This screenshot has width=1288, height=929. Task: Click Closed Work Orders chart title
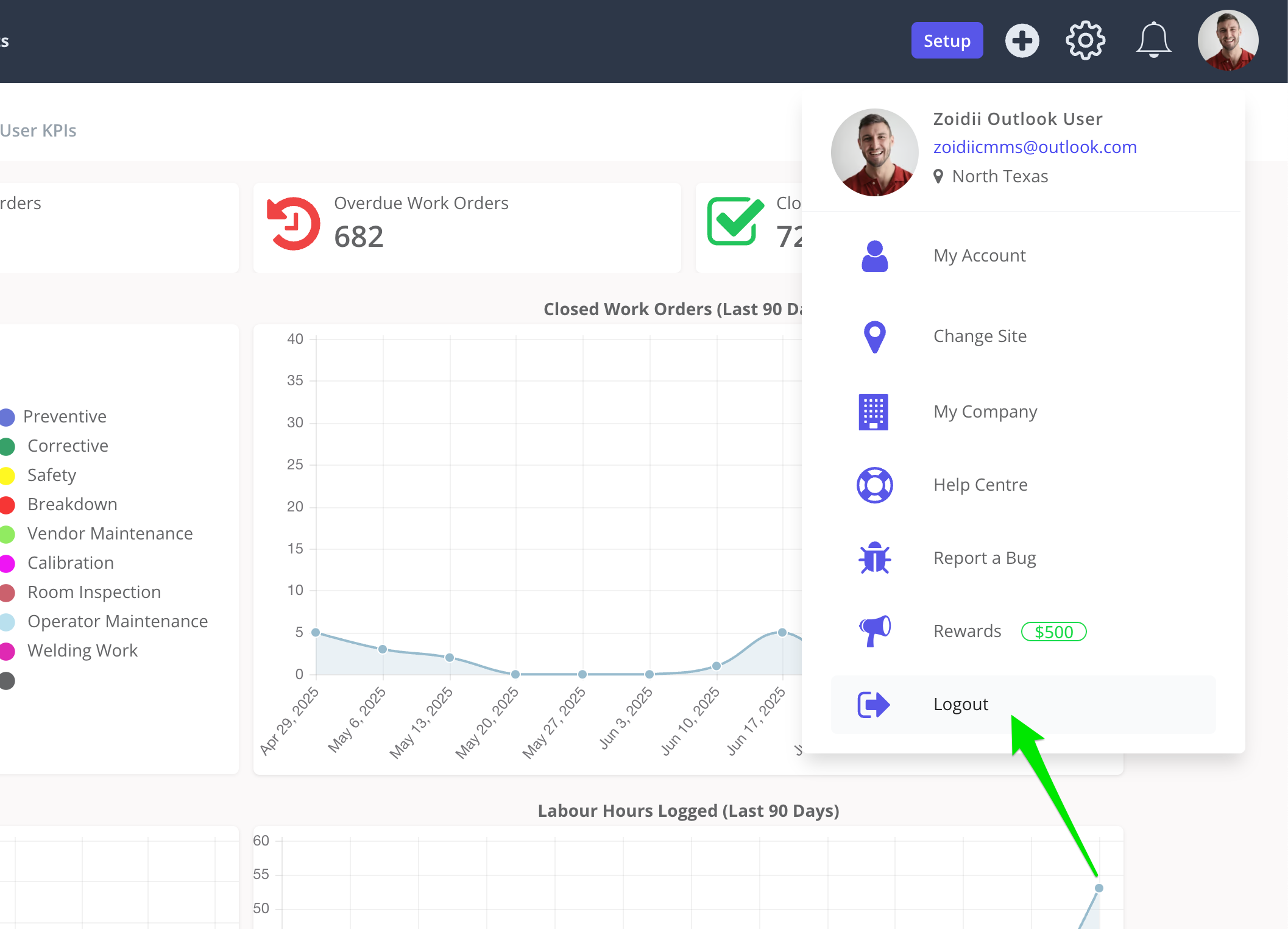(x=673, y=309)
